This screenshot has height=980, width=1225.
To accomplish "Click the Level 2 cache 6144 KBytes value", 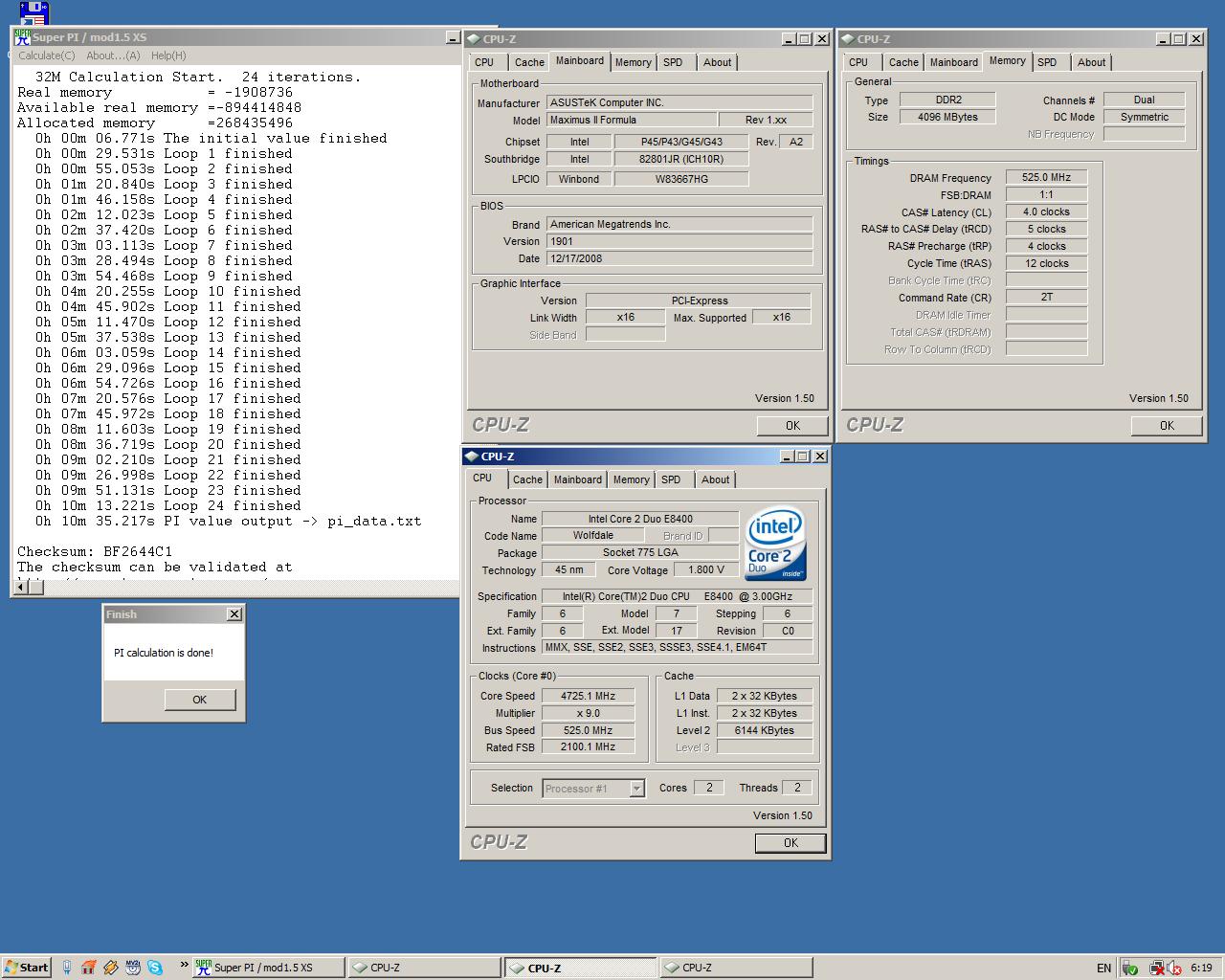I will pos(764,730).
